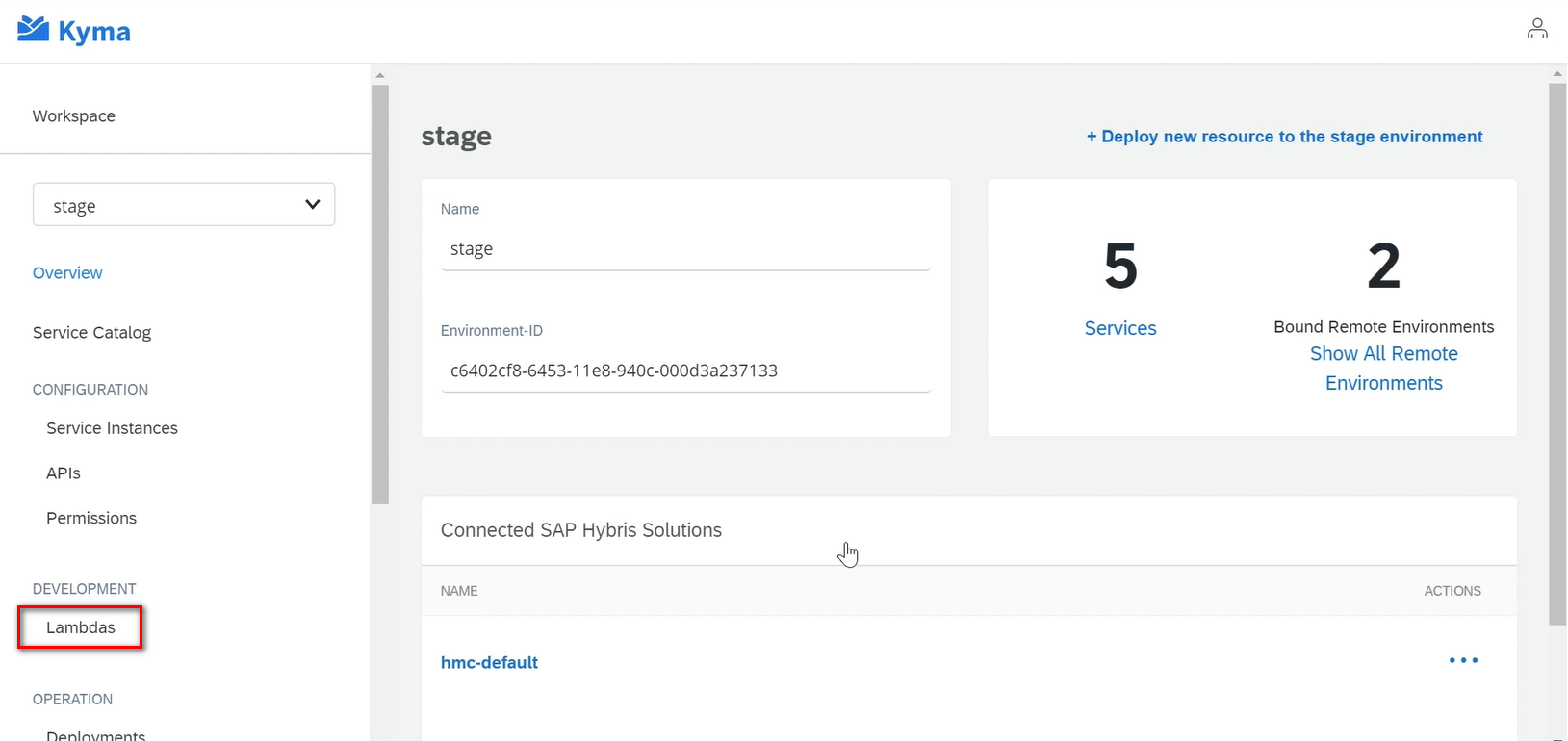Open the Services link

pyautogui.click(x=1120, y=328)
